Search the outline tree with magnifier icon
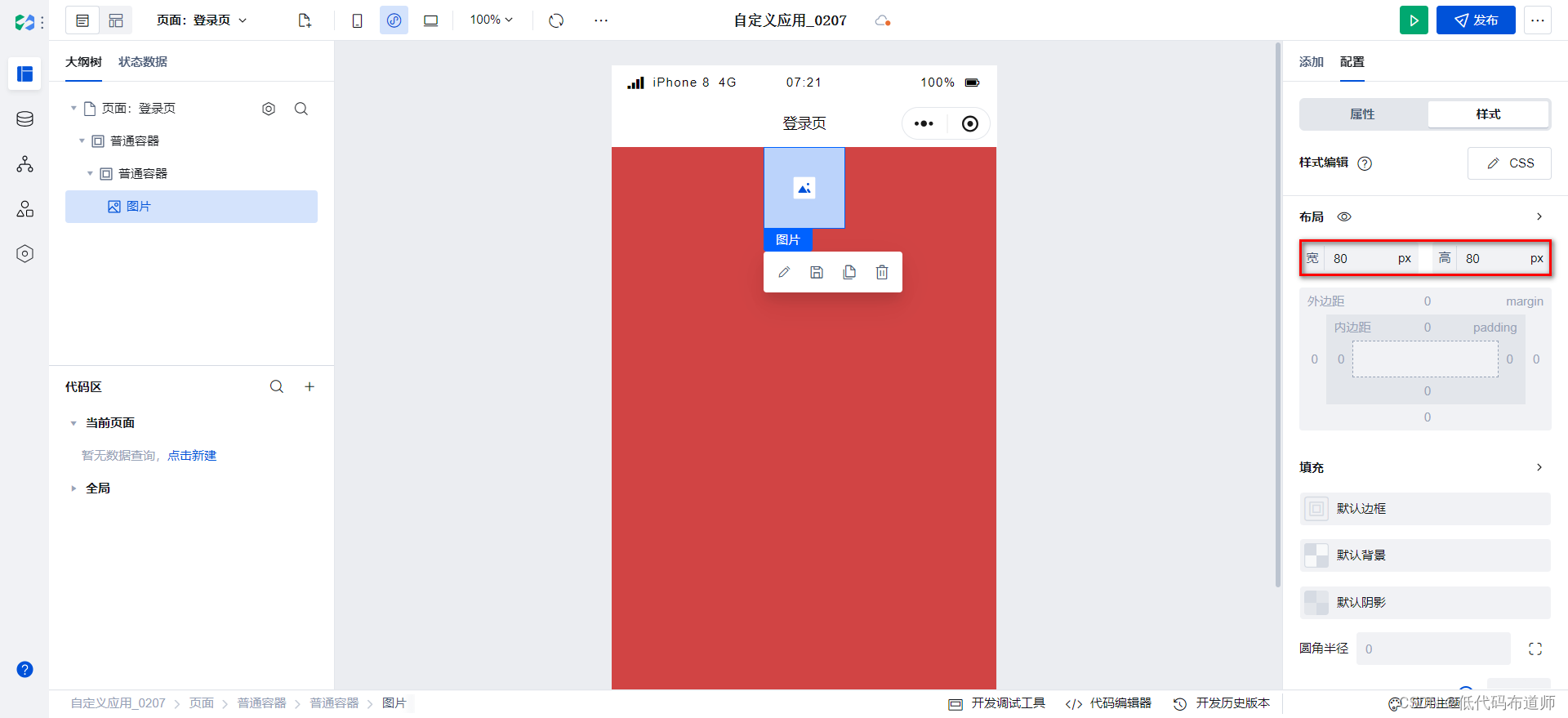The height and width of the screenshot is (718, 1568). 301,109
